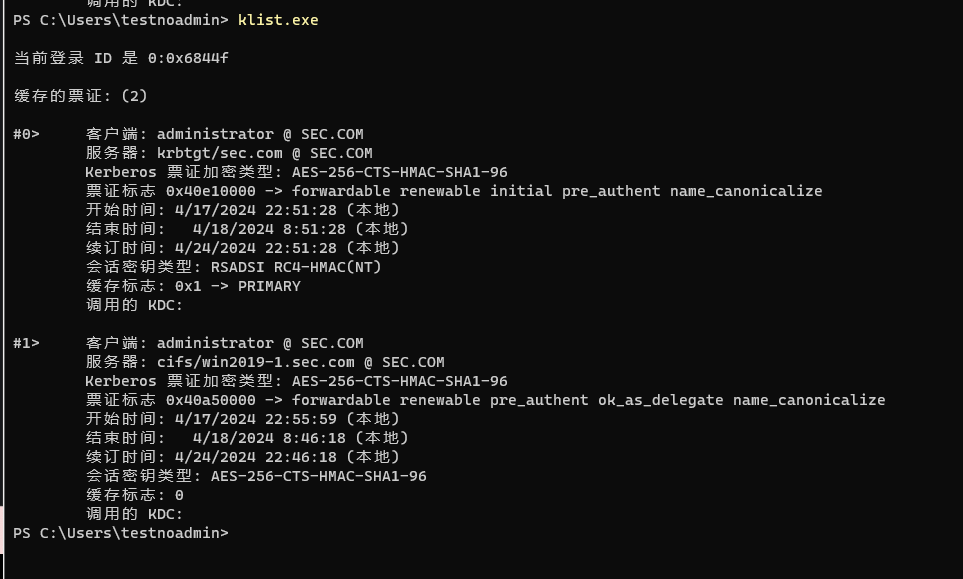Click the word initial in ticket #0 flags
The height and width of the screenshot is (579, 963).
[x=521, y=191]
